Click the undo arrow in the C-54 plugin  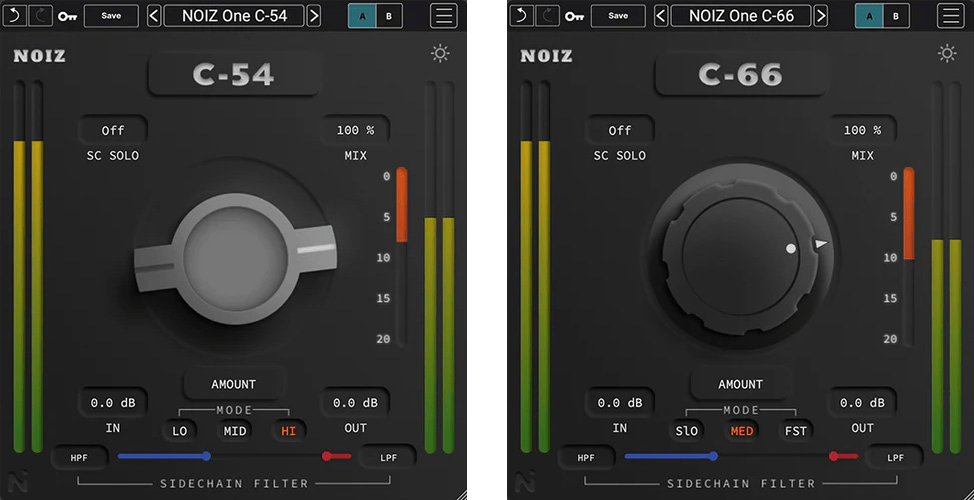[x=15, y=15]
